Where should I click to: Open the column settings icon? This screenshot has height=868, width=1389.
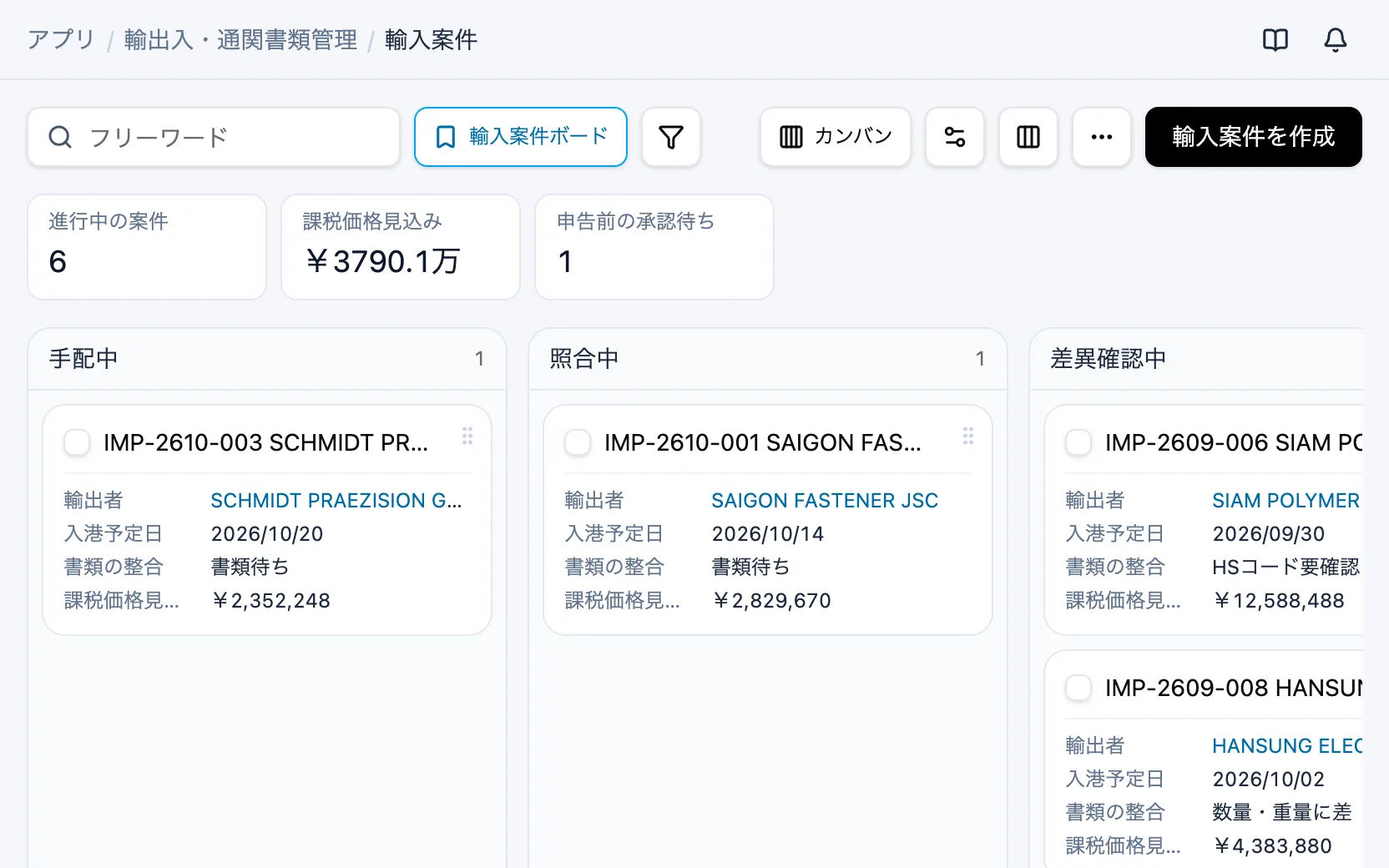(1028, 137)
